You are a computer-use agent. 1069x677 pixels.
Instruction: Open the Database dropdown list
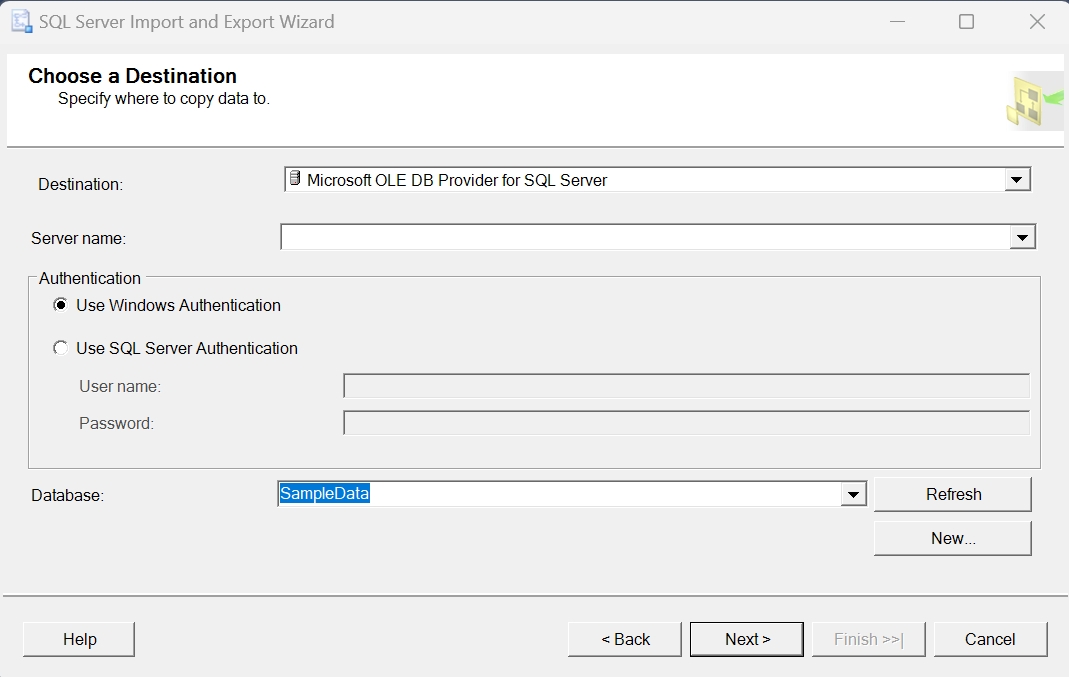[852, 494]
